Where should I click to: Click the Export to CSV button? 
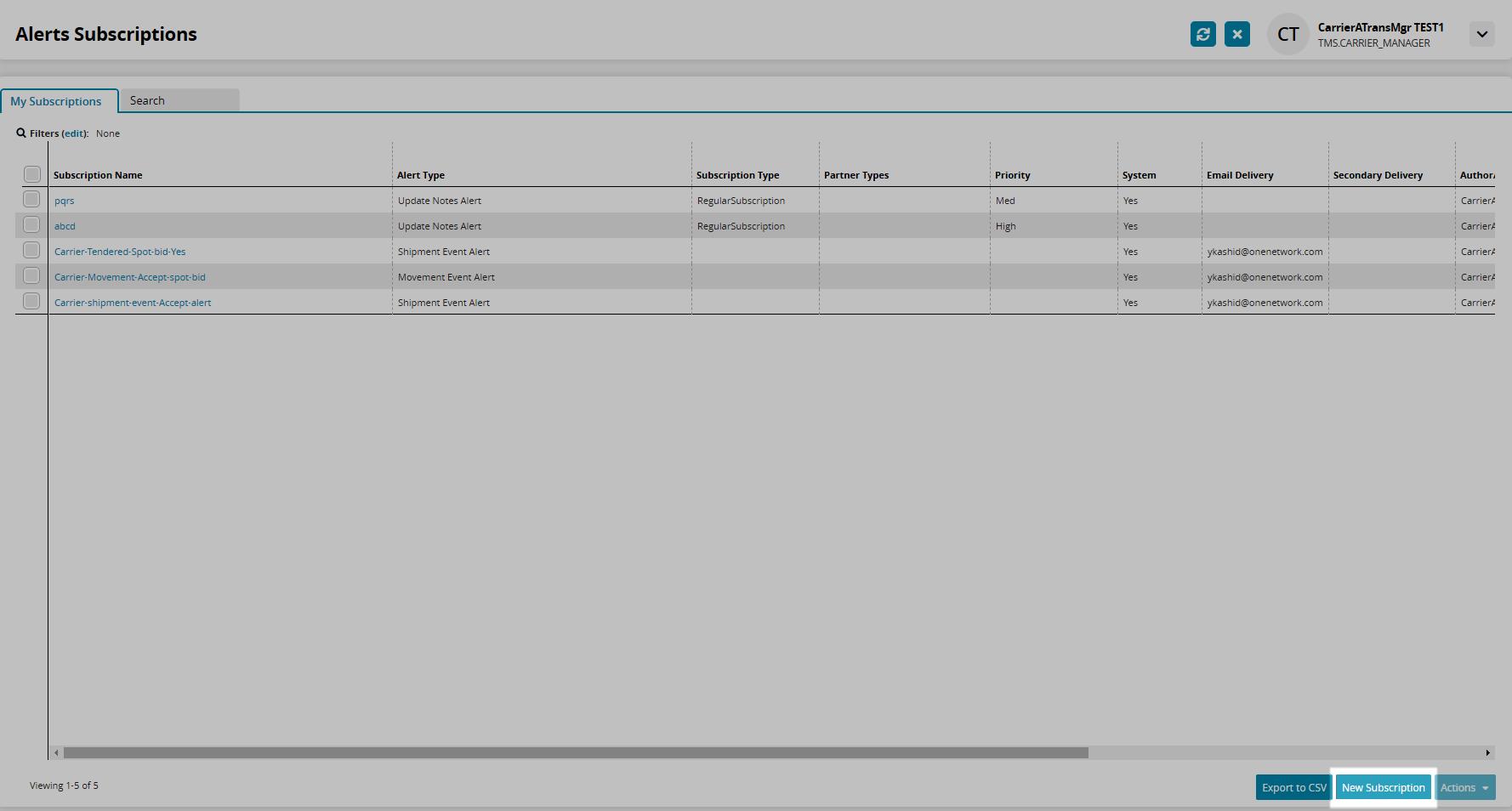click(x=1293, y=787)
